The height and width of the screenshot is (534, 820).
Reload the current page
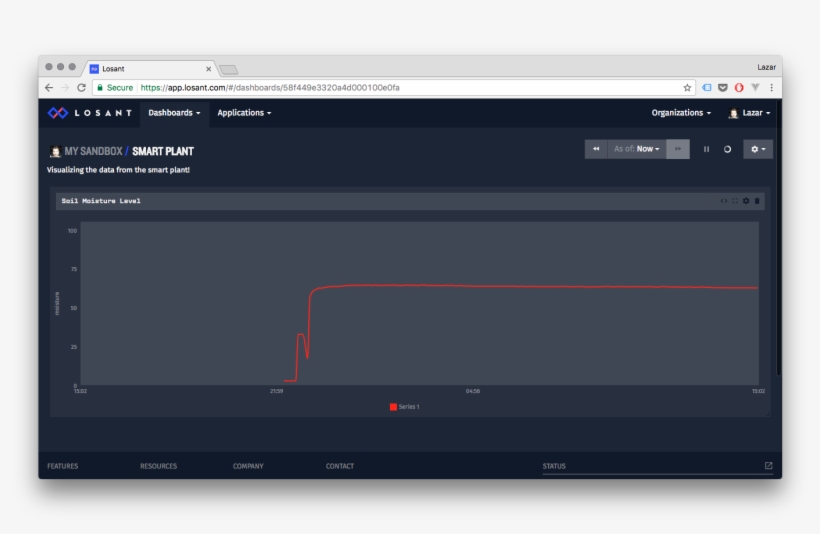coord(81,88)
